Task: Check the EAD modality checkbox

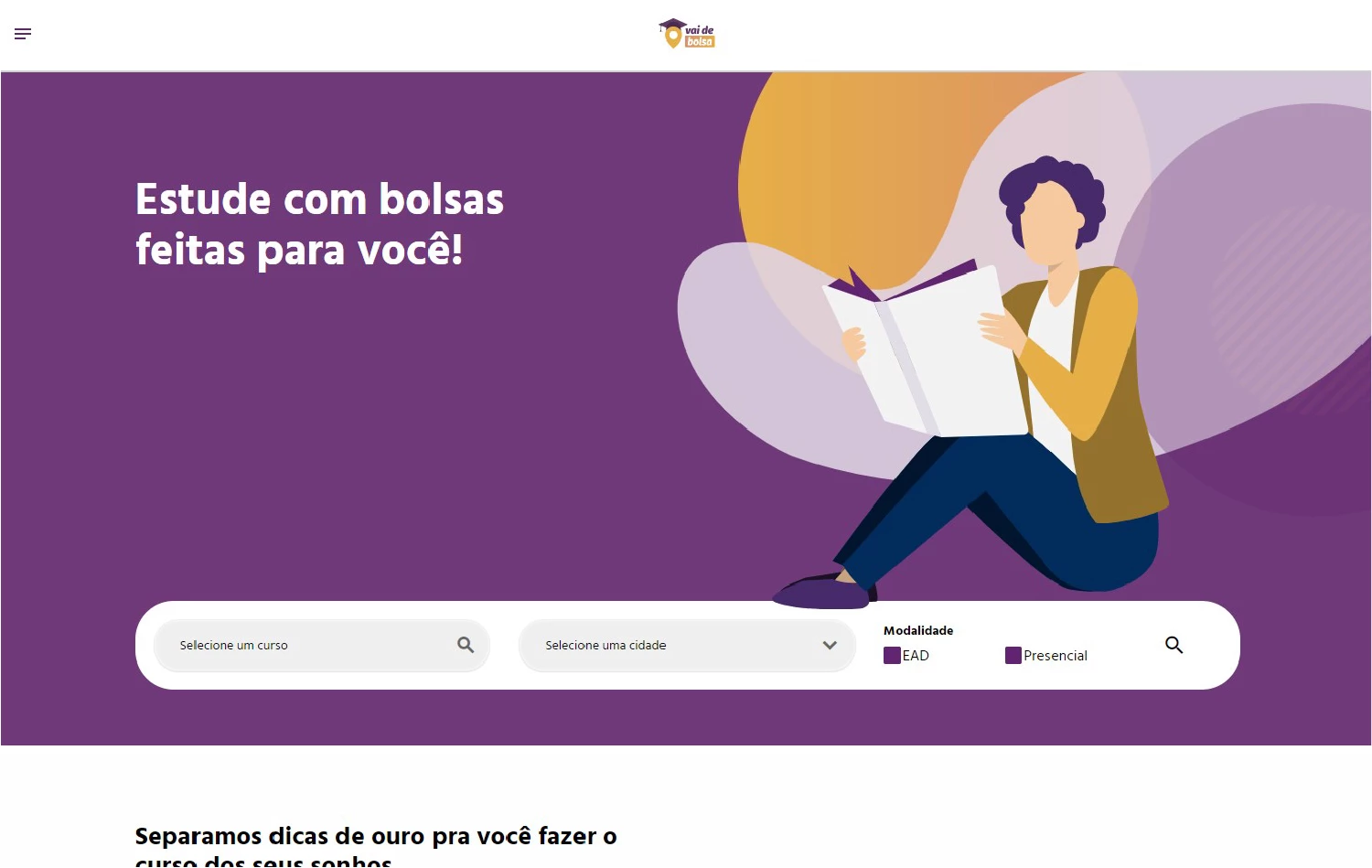Action: pos(892,655)
